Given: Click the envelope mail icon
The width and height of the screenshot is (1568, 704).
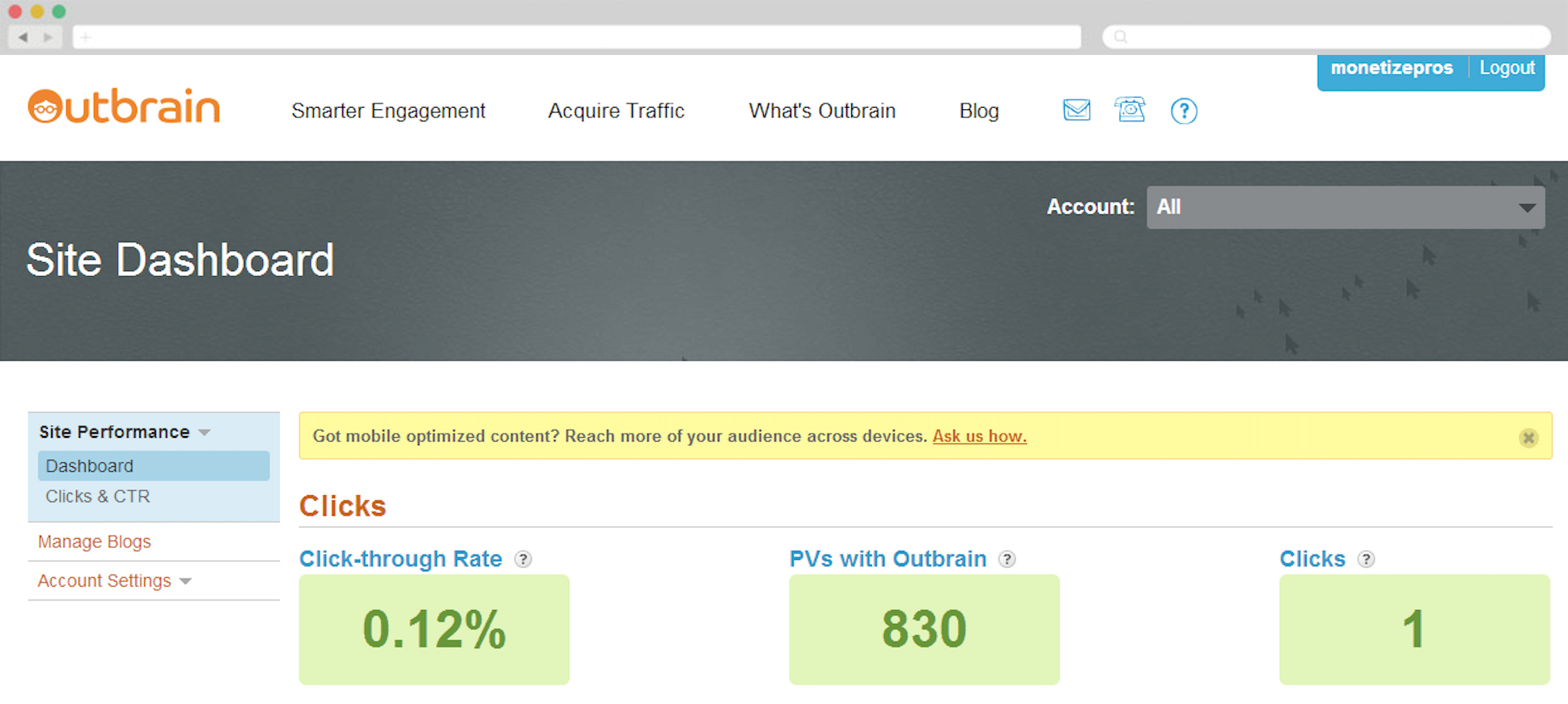Looking at the screenshot, I should pyautogui.click(x=1076, y=110).
